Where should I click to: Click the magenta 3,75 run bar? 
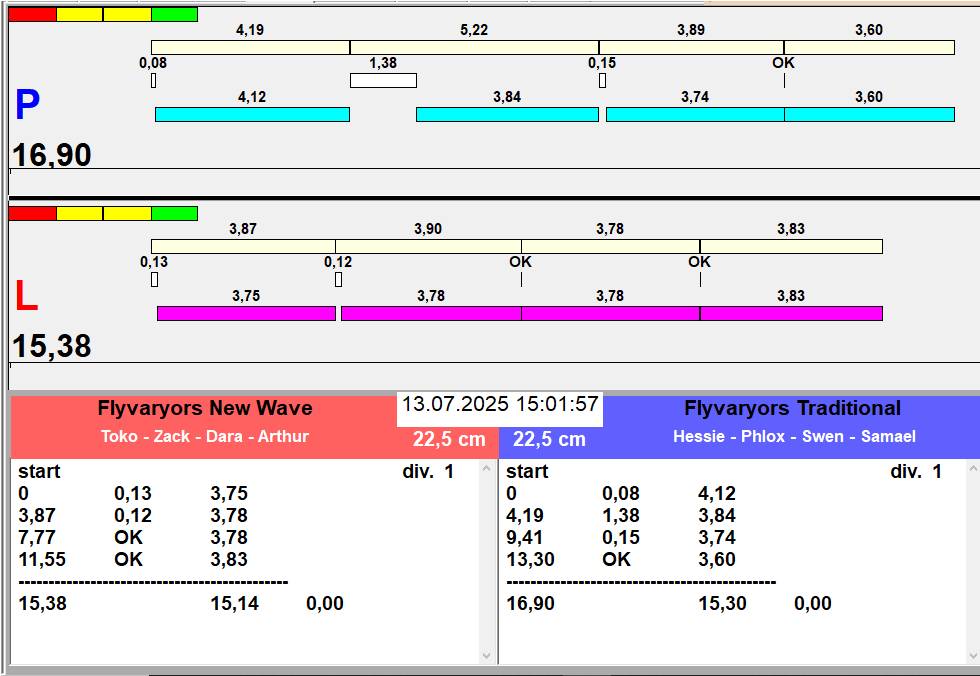coord(246,314)
